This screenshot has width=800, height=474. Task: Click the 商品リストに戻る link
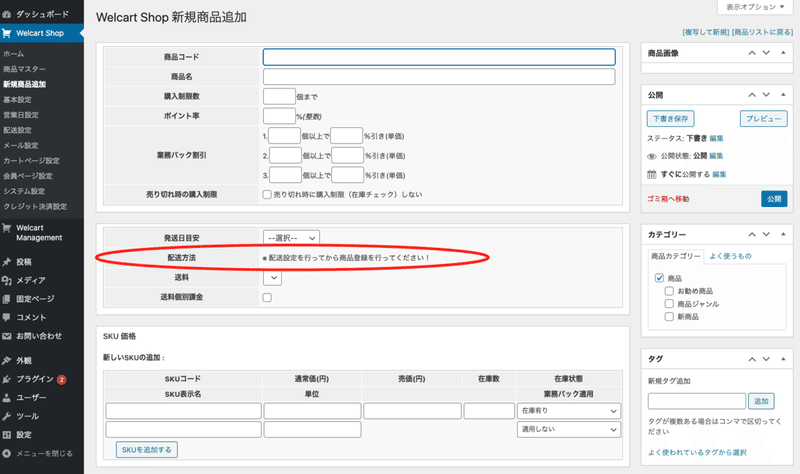point(763,32)
